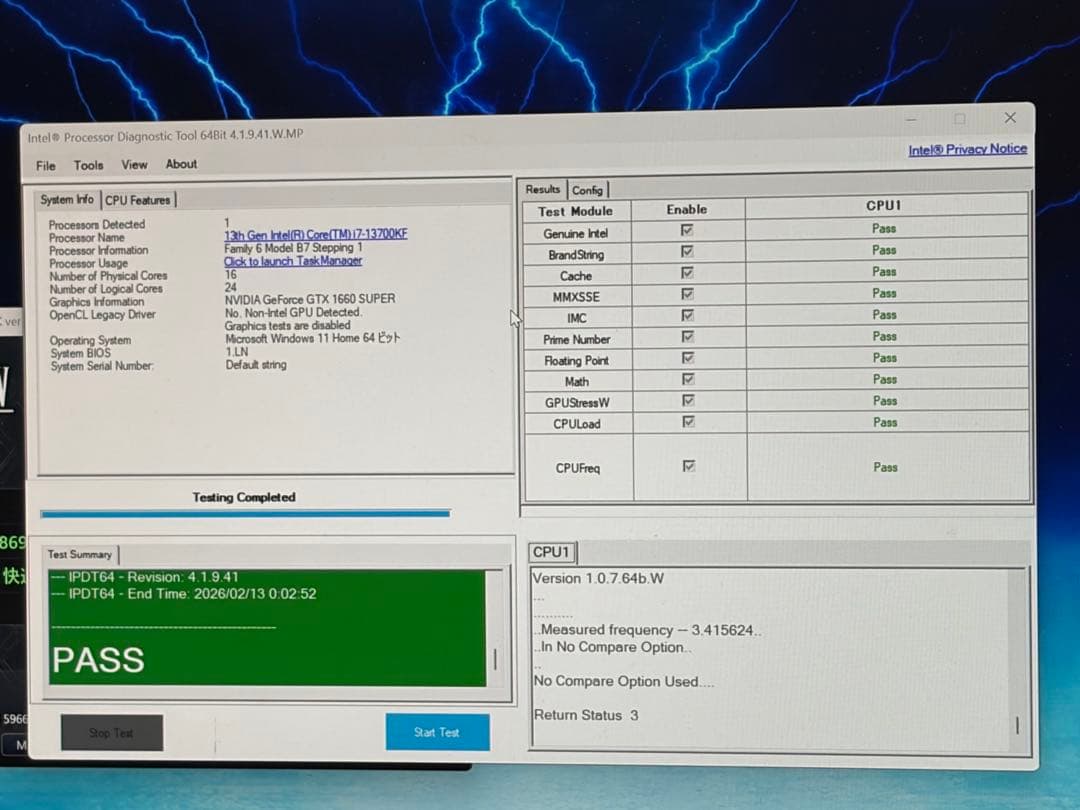Disable the MMXSSE test module
Image resolution: width=1080 pixels, height=810 pixels.
pyautogui.click(x=687, y=293)
